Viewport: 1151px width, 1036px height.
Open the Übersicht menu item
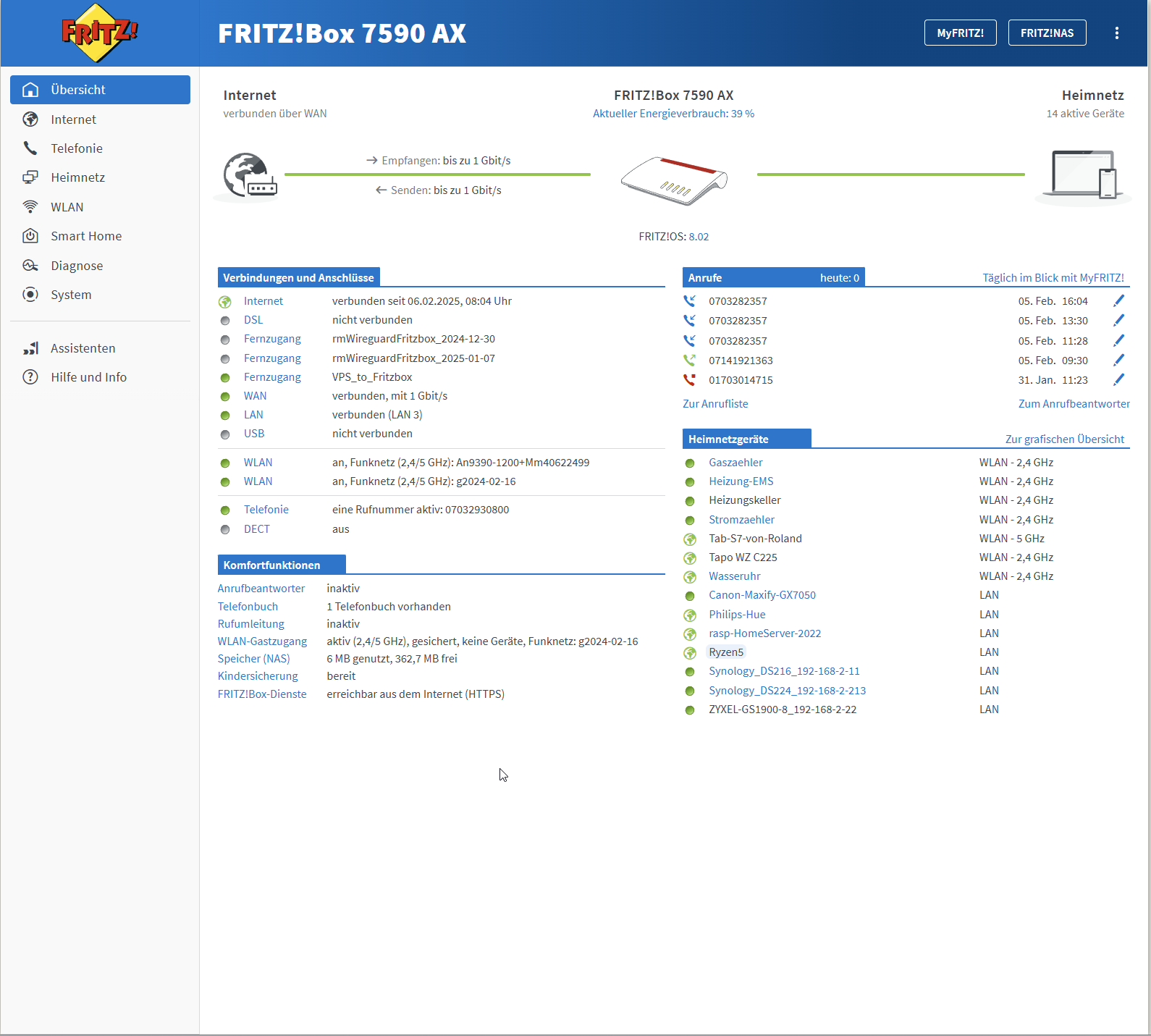(100, 90)
